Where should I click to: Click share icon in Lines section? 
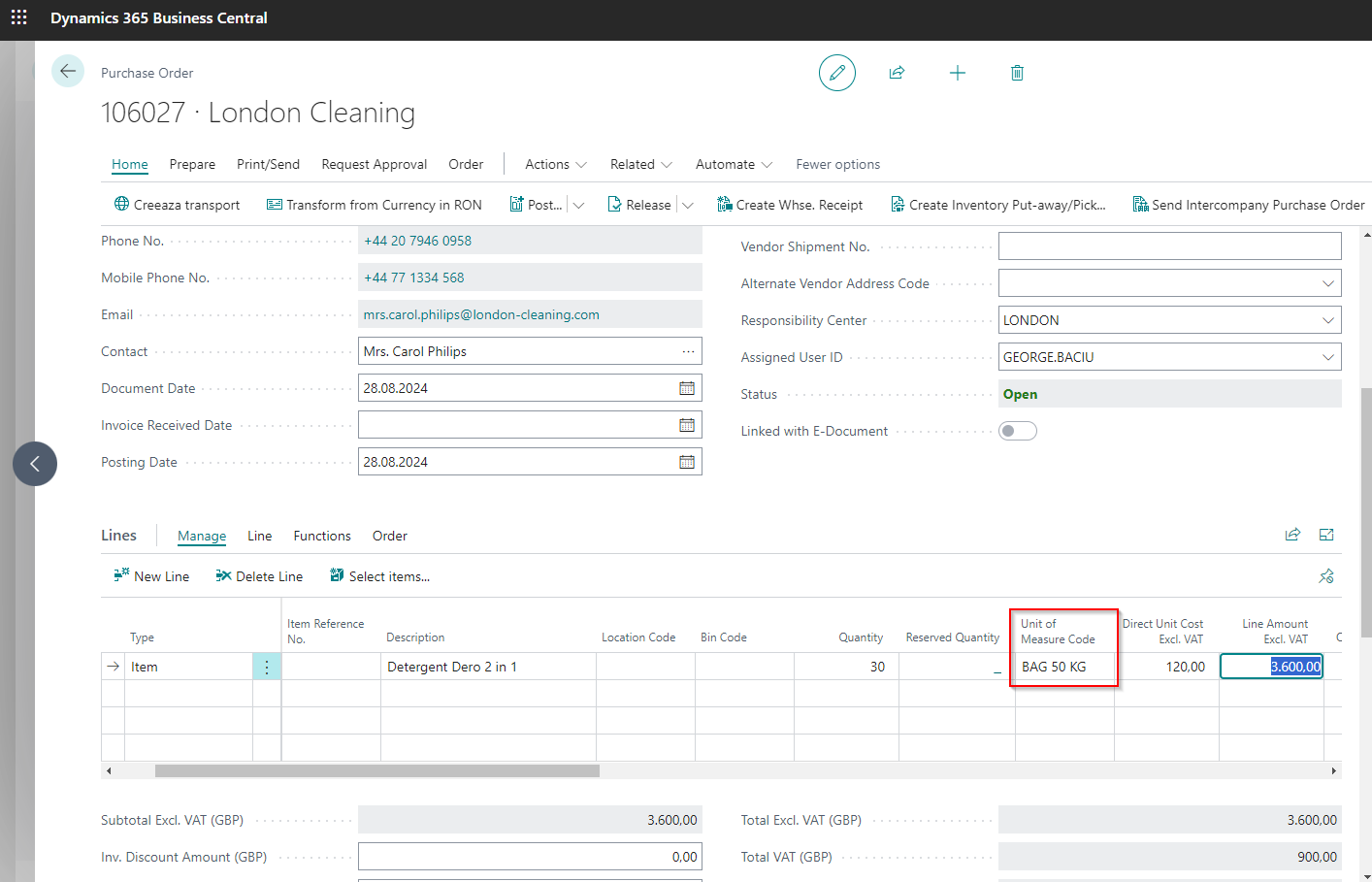click(1292, 535)
